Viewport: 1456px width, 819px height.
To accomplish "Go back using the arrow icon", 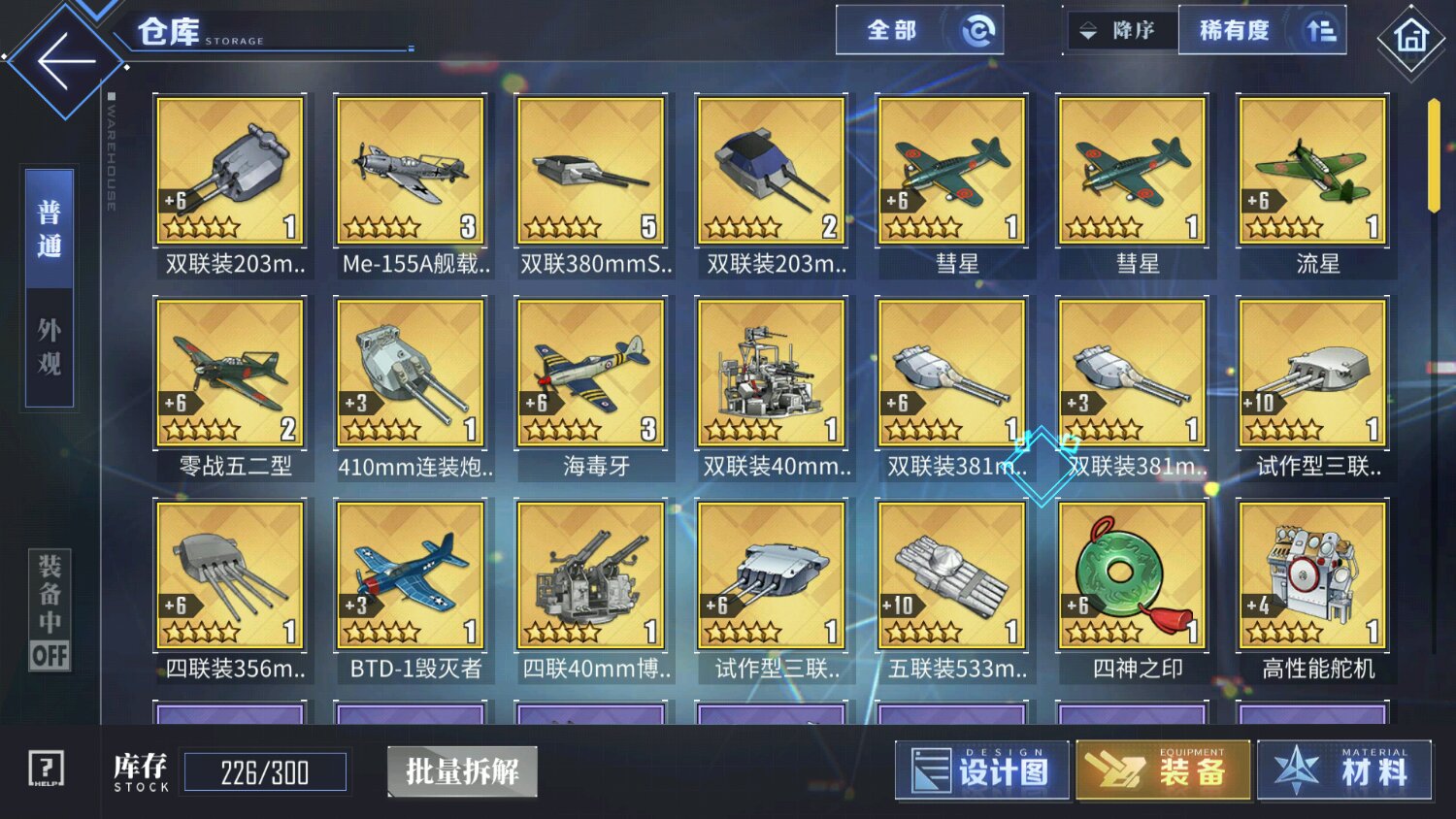I will (65, 61).
